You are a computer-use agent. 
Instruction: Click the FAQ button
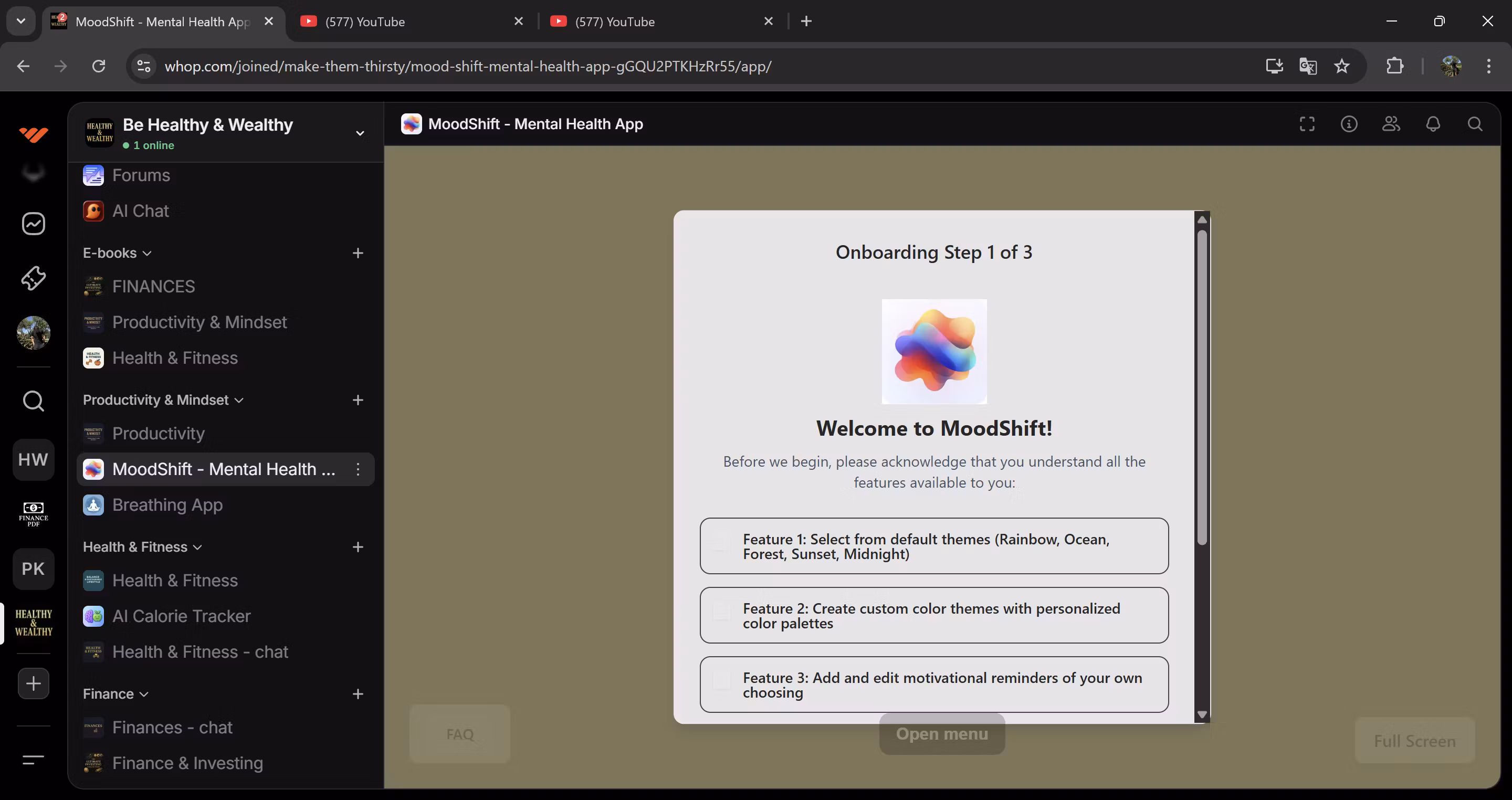click(x=459, y=734)
